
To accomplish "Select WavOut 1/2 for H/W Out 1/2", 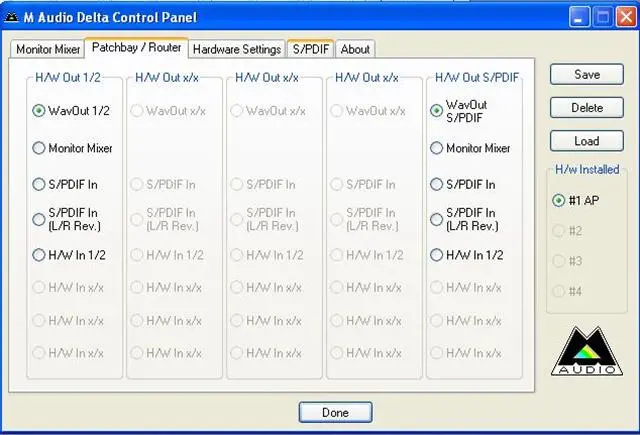I will click(x=39, y=111).
